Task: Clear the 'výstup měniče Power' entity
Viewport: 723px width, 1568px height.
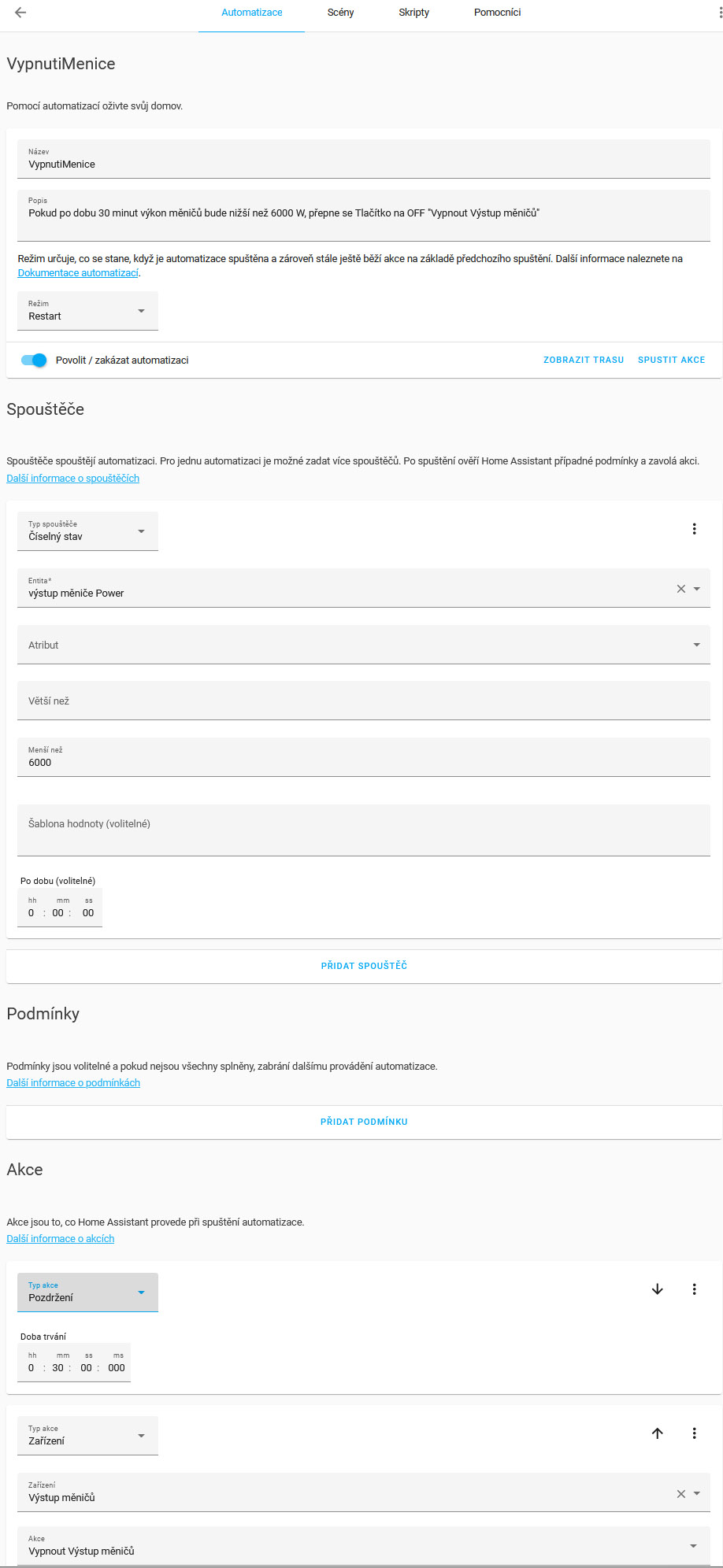Action: pos(681,589)
